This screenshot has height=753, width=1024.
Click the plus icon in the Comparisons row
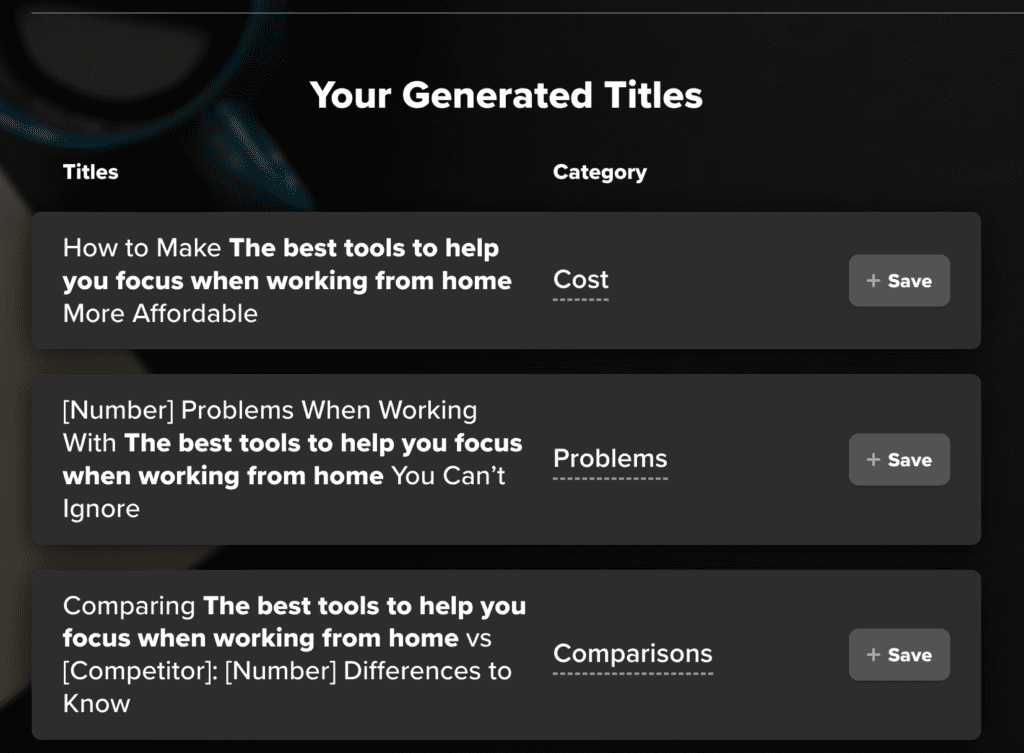click(x=873, y=654)
